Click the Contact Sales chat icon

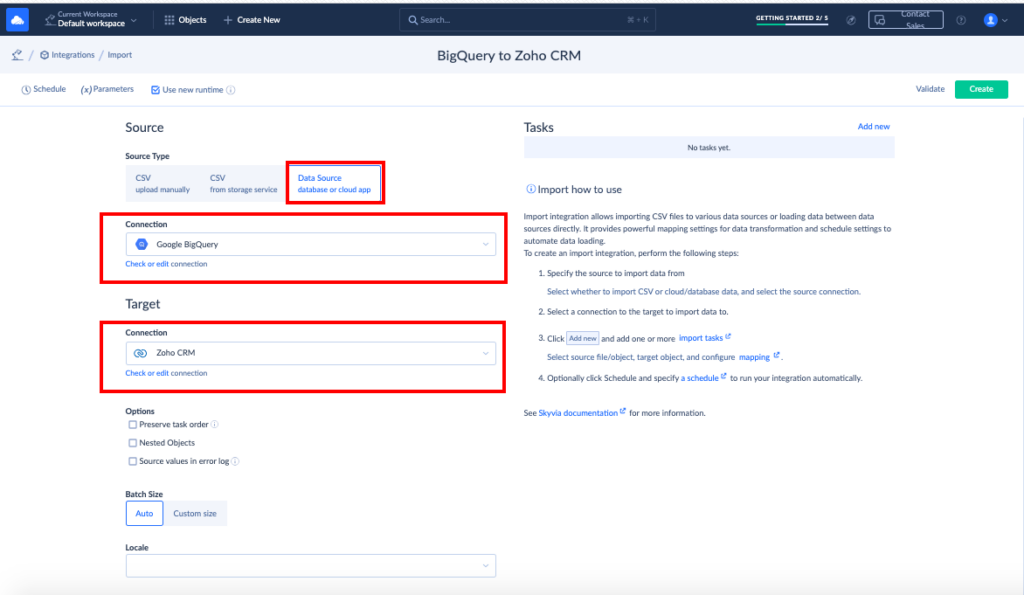pos(880,20)
